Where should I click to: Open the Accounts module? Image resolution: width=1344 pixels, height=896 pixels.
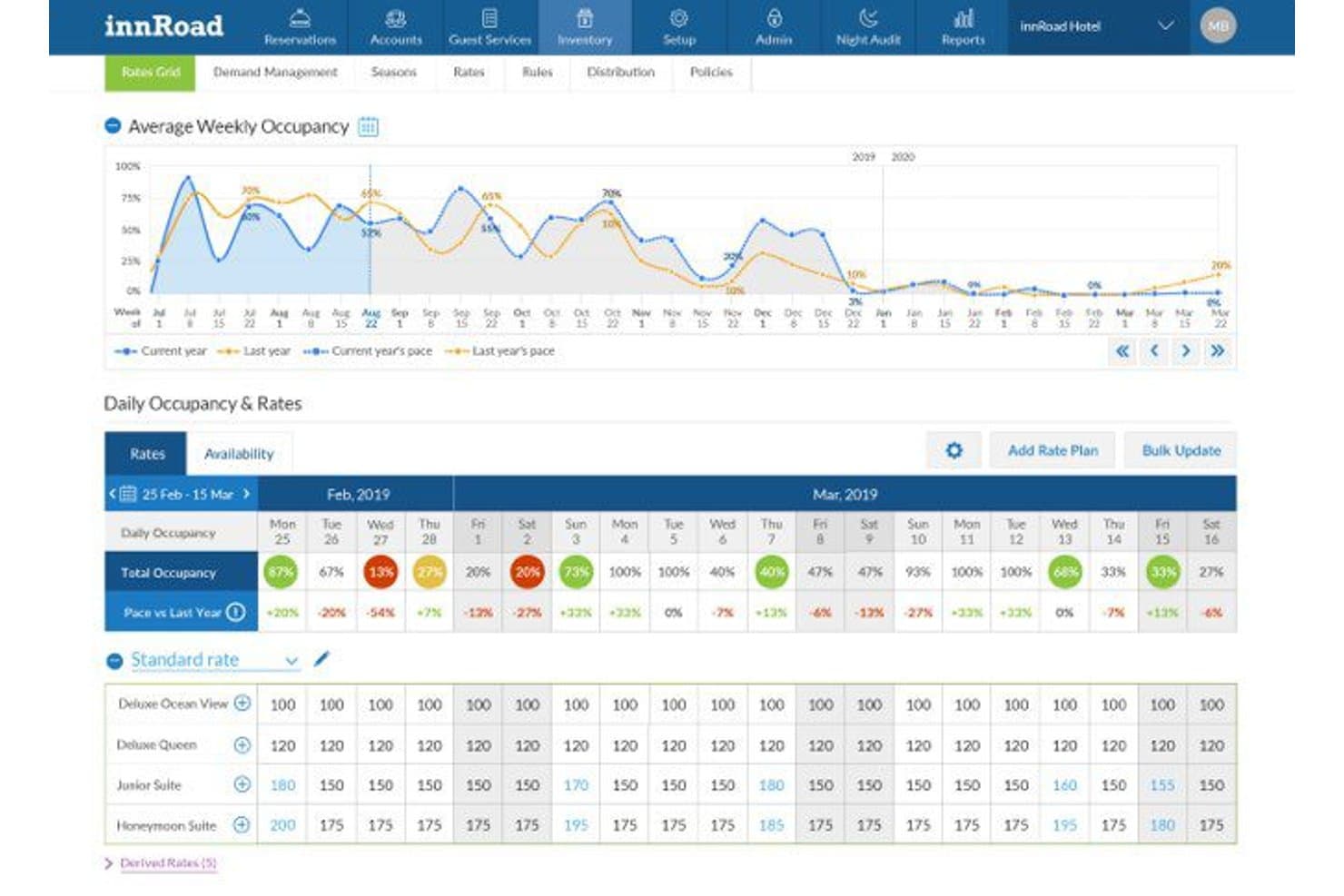(396, 27)
